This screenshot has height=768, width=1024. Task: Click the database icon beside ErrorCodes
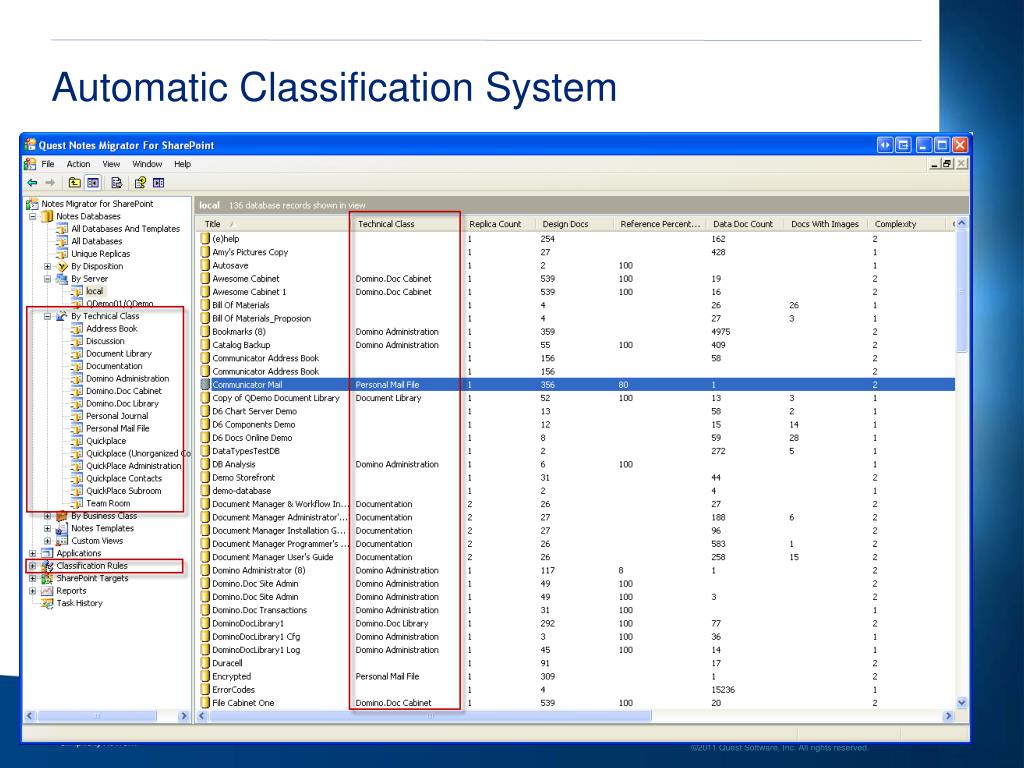point(205,690)
